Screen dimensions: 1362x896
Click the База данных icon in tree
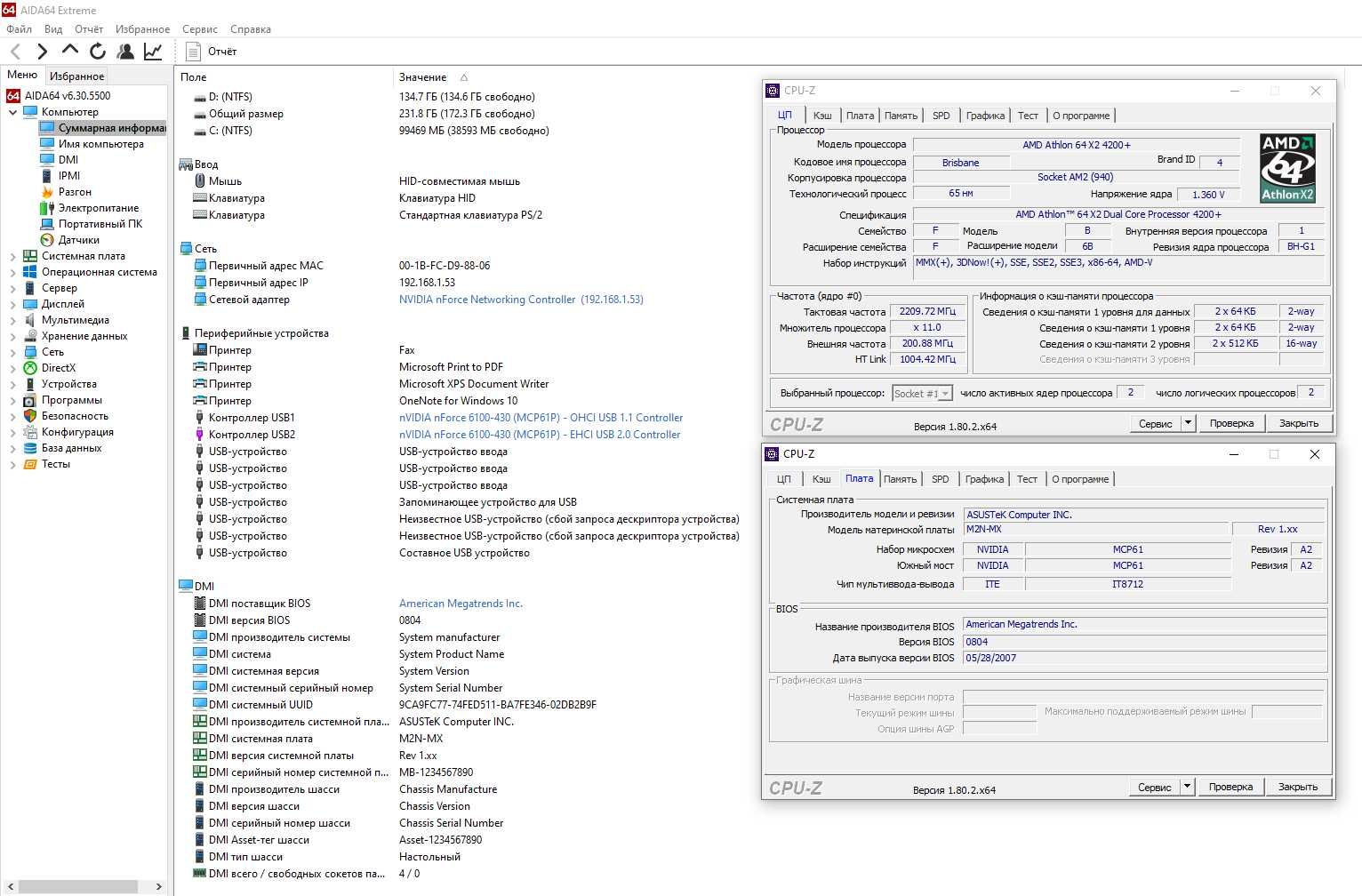click(30, 448)
